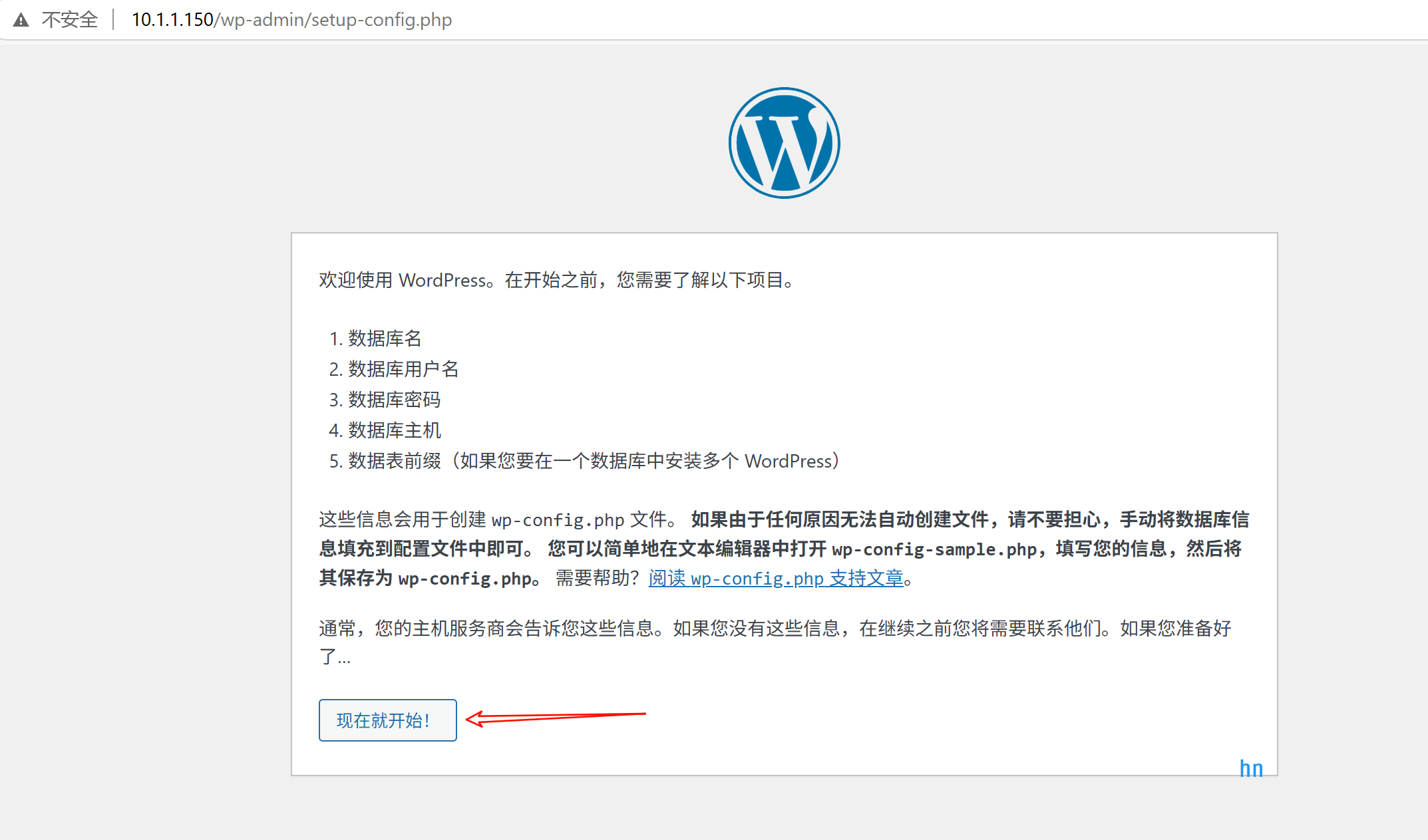
Task: Click the 欢迎使用 WordPress heading sentence
Action: (556, 280)
